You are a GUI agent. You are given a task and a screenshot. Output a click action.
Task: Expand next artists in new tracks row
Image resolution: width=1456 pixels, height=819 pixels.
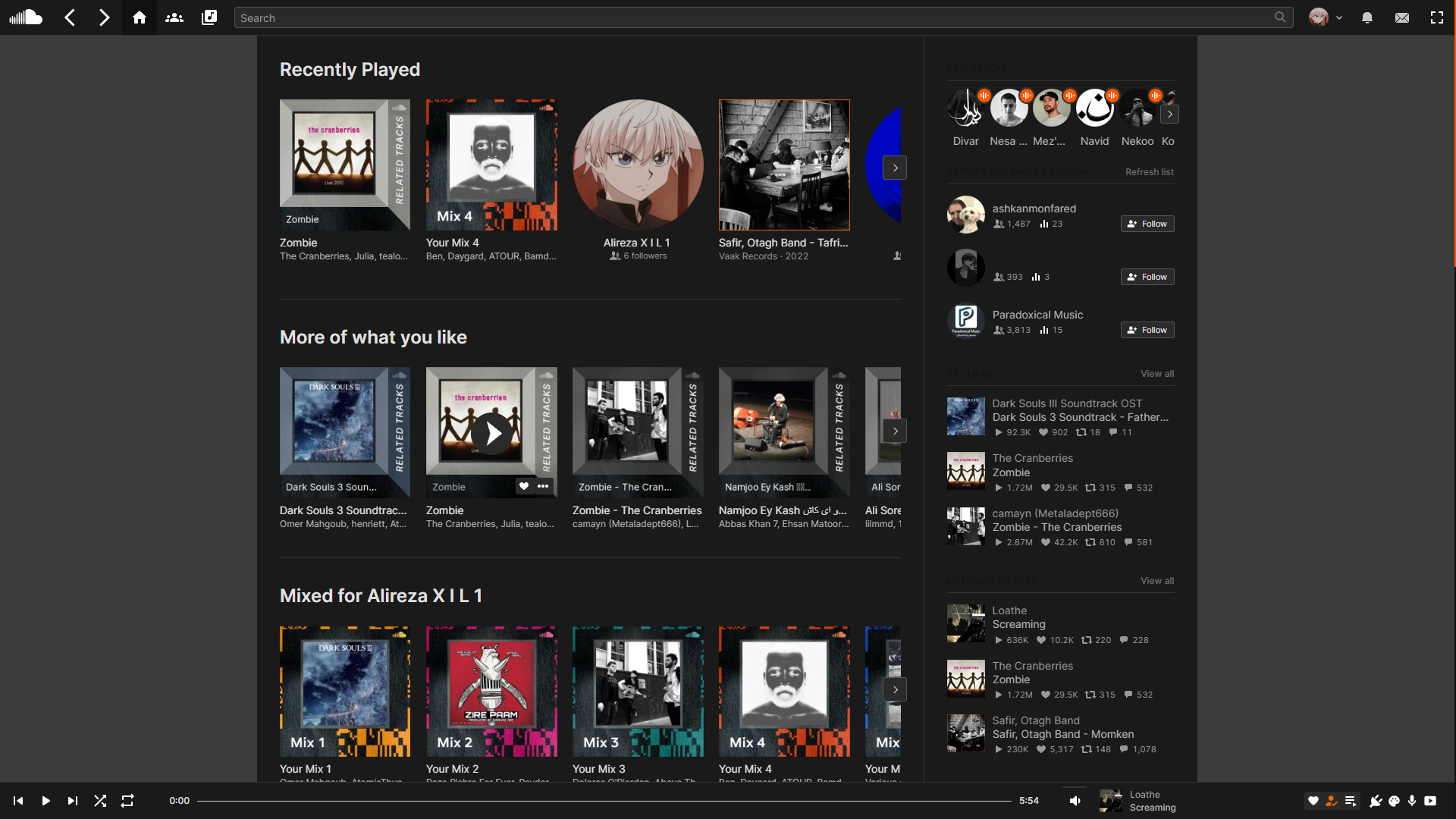point(1170,115)
